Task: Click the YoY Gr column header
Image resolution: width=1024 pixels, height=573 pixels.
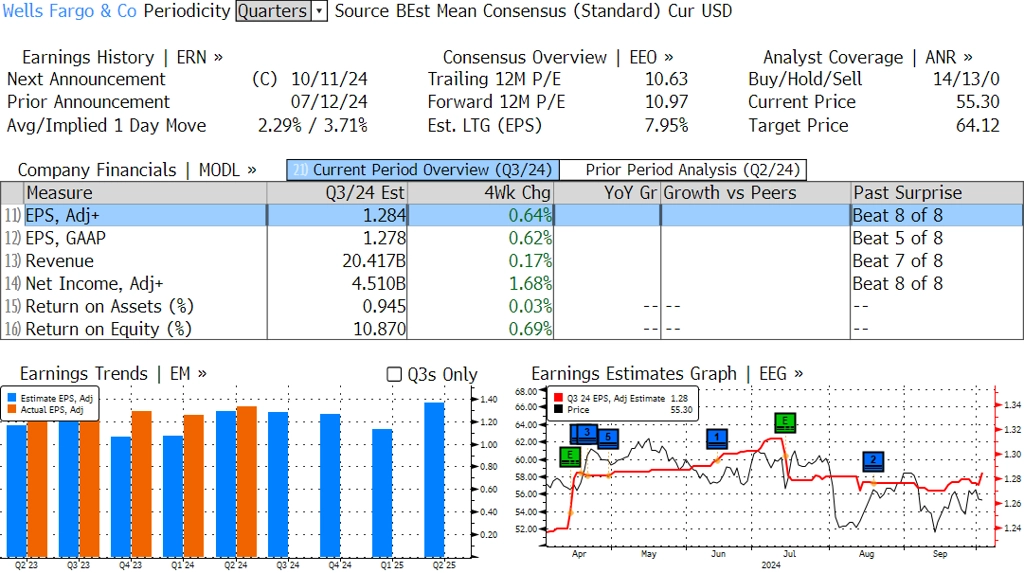Action: (607, 193)
